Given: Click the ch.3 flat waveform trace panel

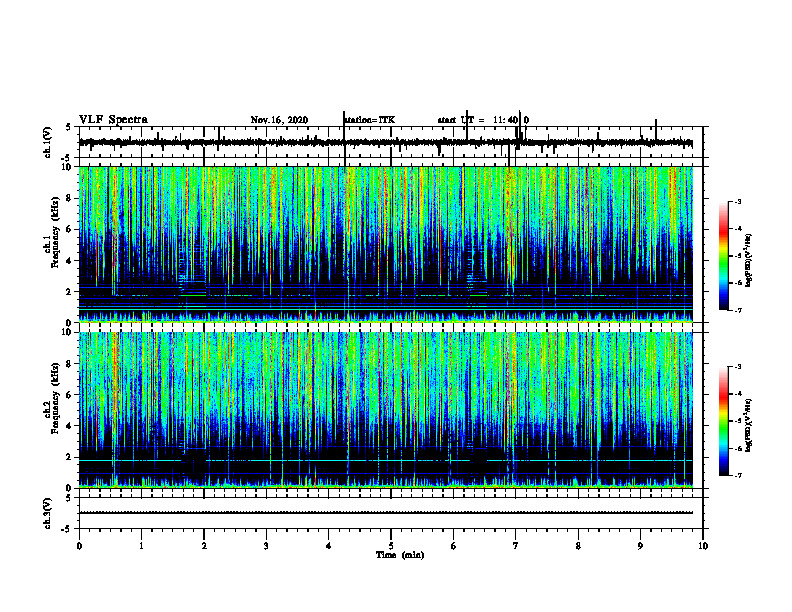Looking at the screenshot, I should [x=391, y=513].
